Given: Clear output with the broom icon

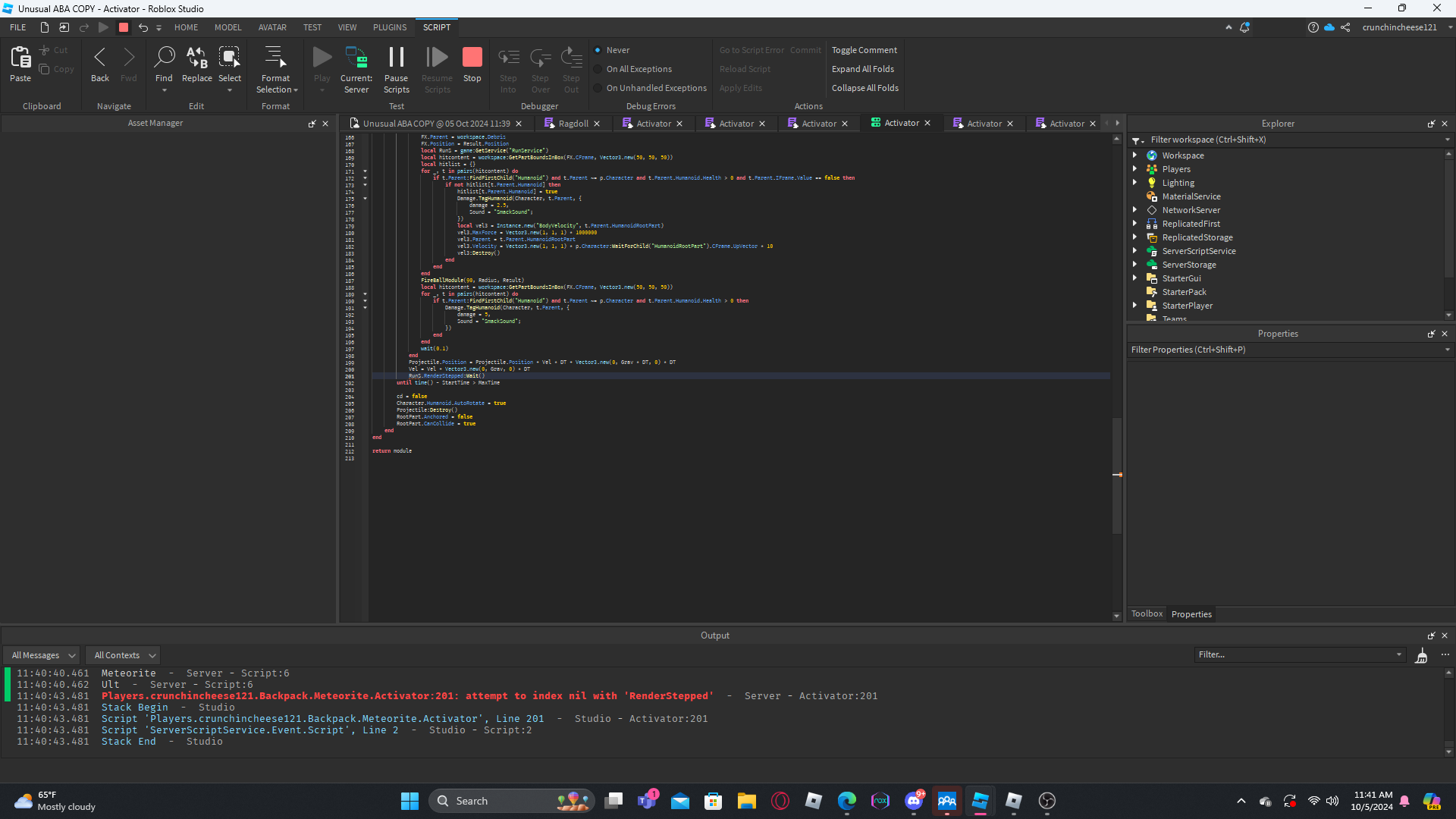Looking at the screenshot, I should (x=1421, y=655).
